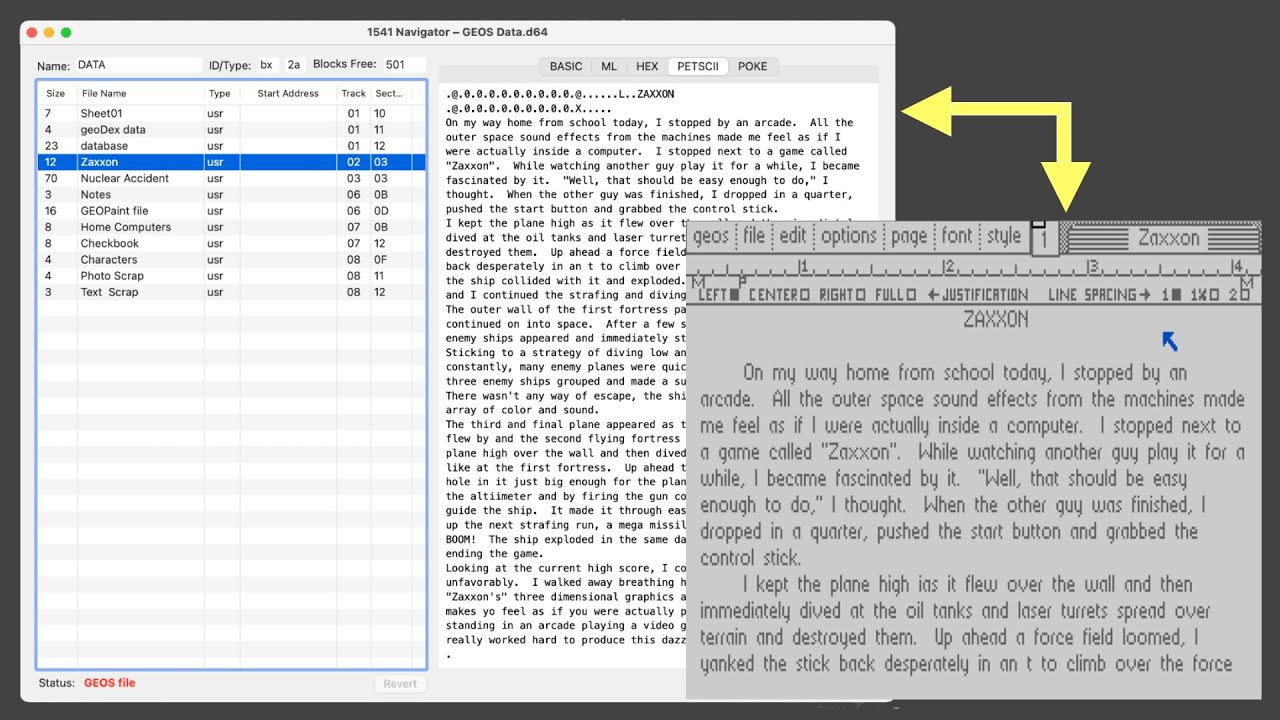Select LEFT justification checkbox

point(734,294)
